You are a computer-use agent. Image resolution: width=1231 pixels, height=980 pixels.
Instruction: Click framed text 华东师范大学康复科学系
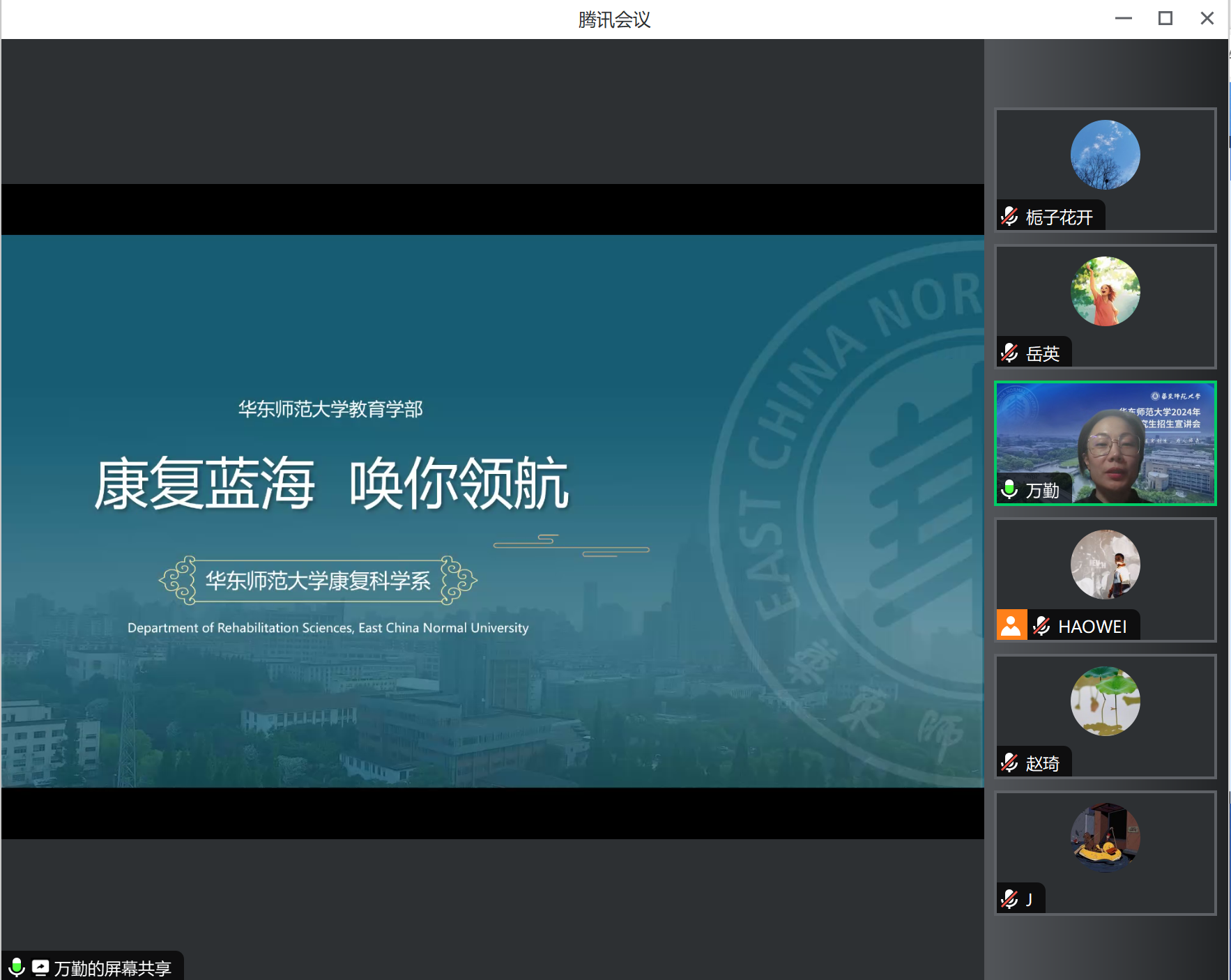[318, 581]
